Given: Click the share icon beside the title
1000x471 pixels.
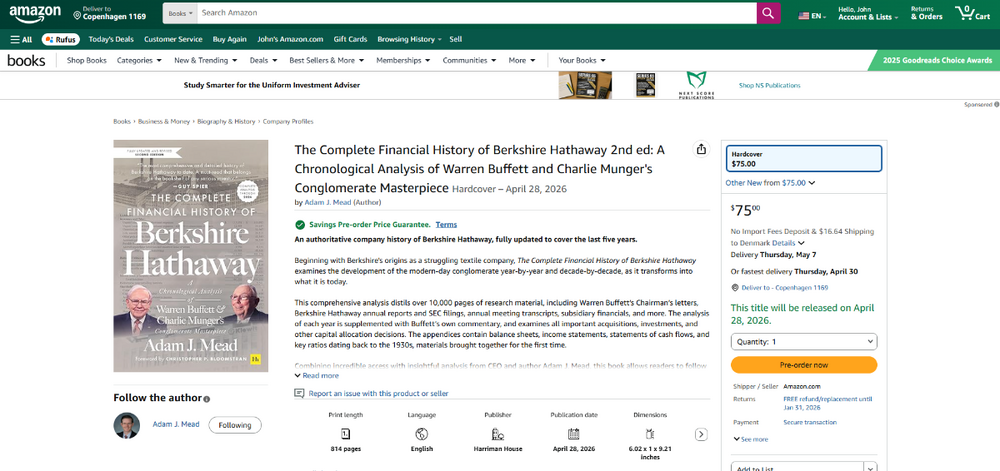Looking at the screenshot, I should 701,149.
